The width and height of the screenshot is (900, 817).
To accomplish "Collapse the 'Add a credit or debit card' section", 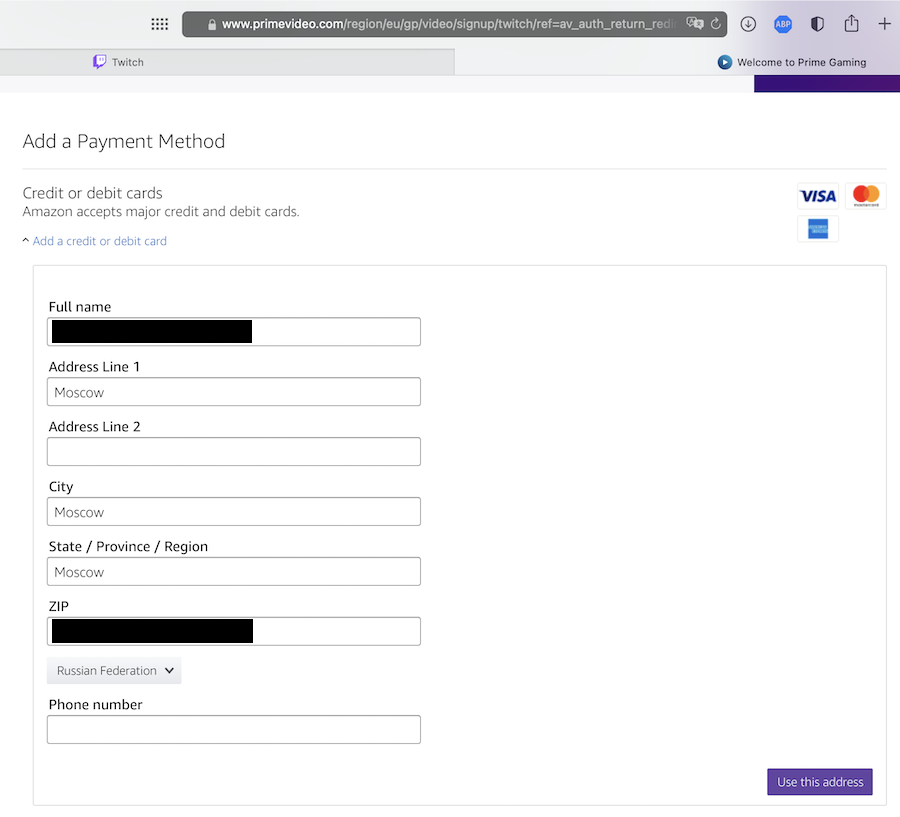I will click(x=99, y=241).
